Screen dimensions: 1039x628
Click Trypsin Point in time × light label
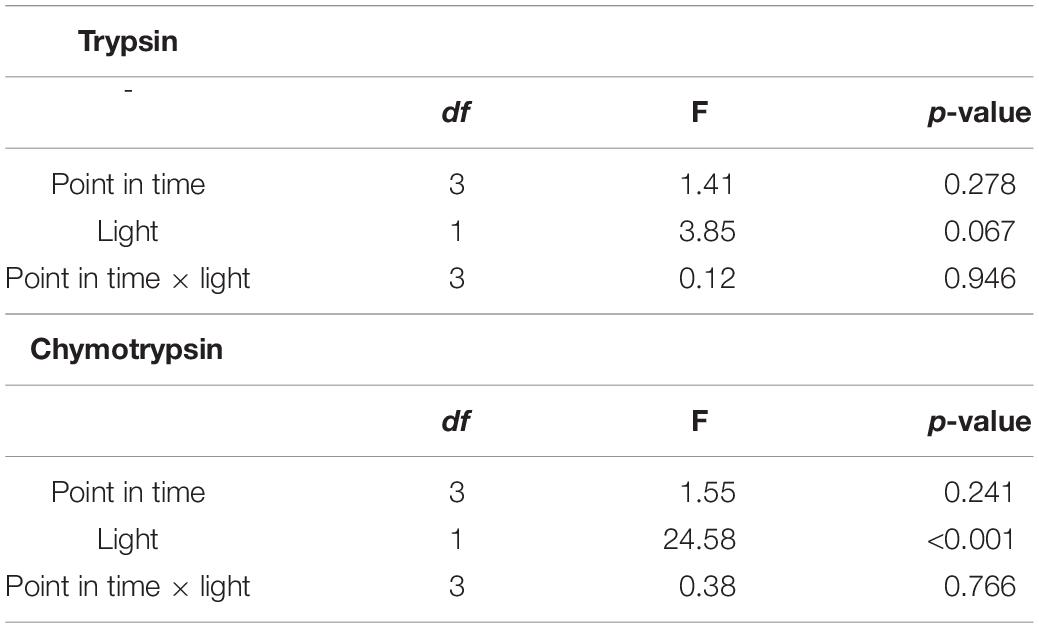[128, 280]
